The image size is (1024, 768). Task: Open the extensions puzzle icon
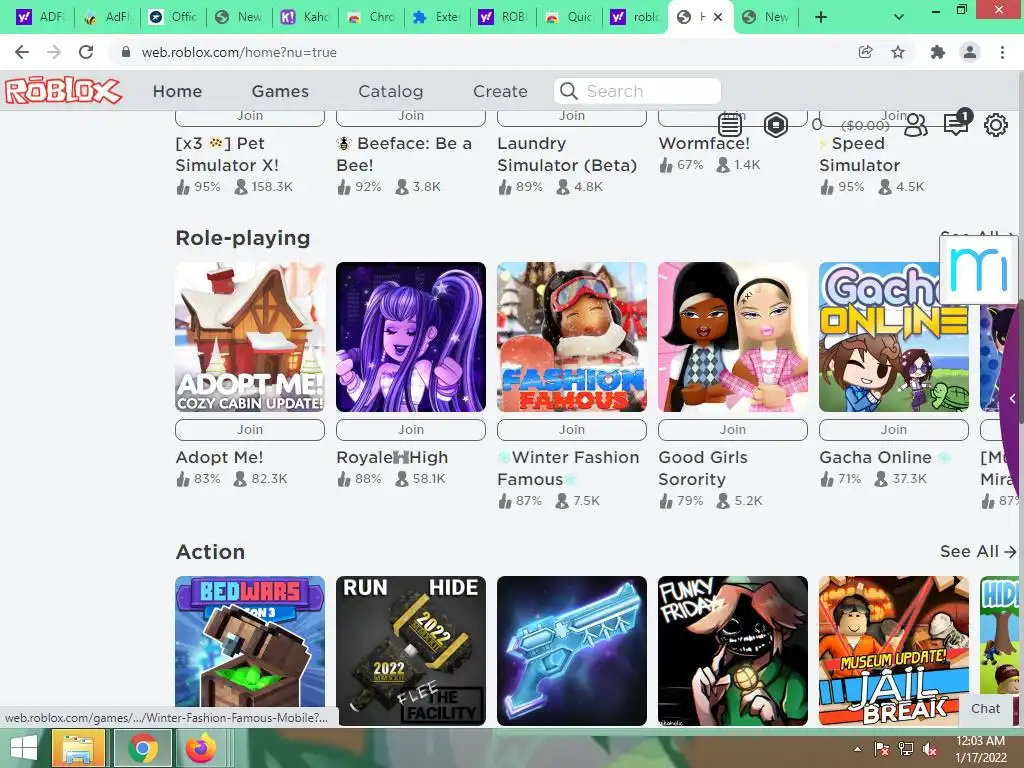coord(938,52)
